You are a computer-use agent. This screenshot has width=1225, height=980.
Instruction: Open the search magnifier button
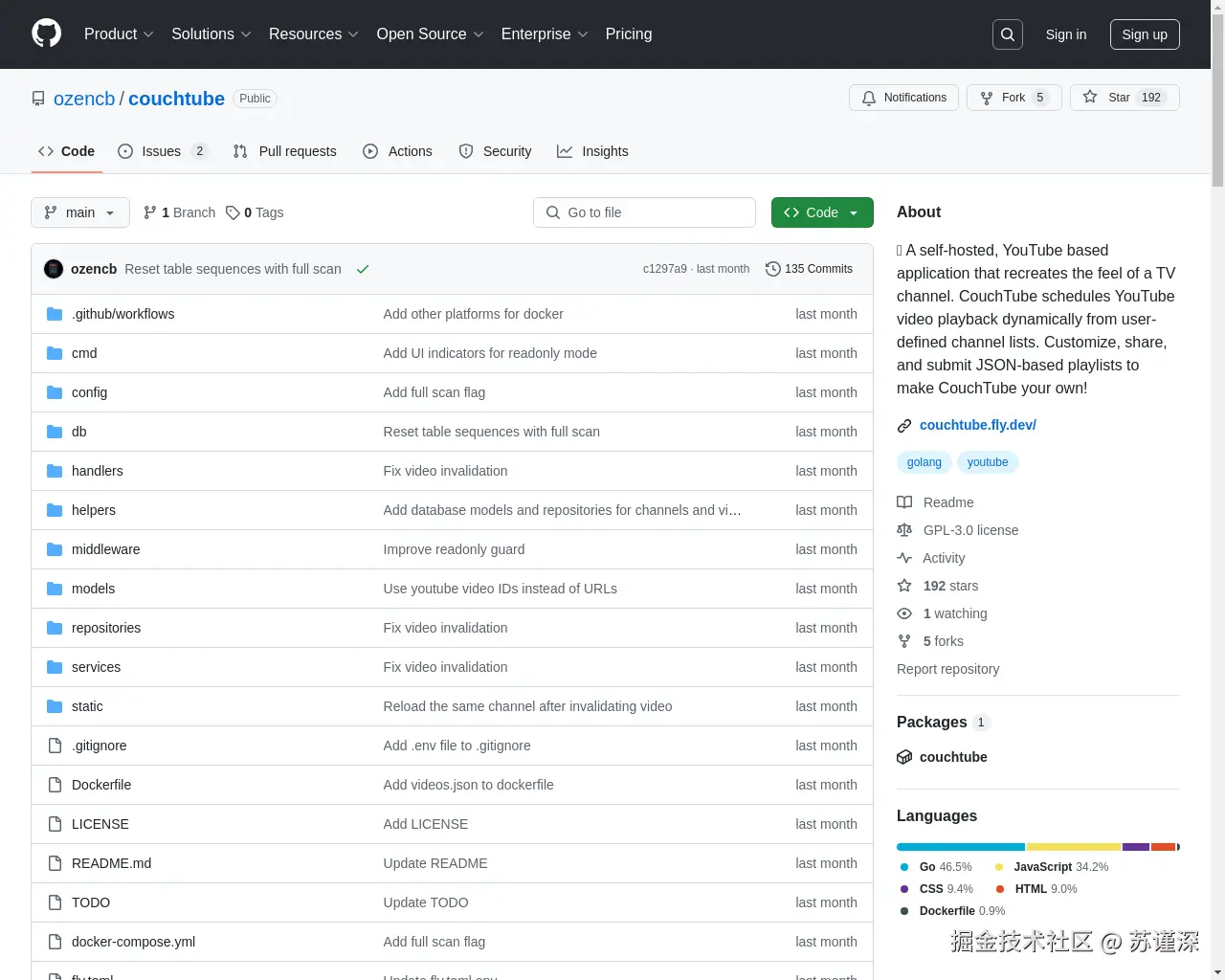coord(1008,34)
